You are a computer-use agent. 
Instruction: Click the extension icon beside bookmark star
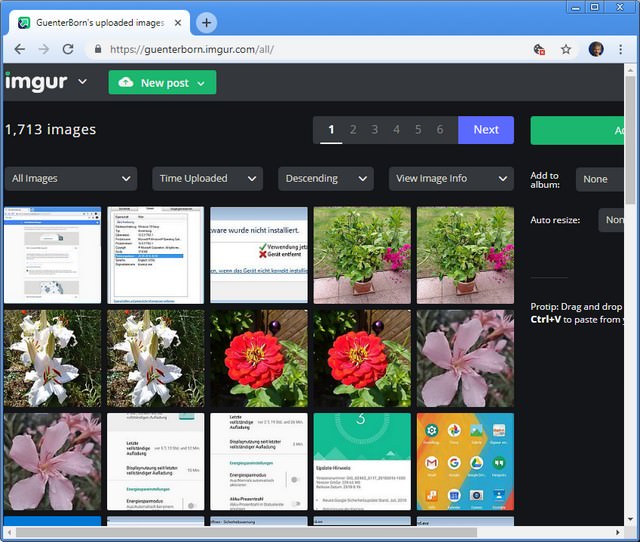539,49
